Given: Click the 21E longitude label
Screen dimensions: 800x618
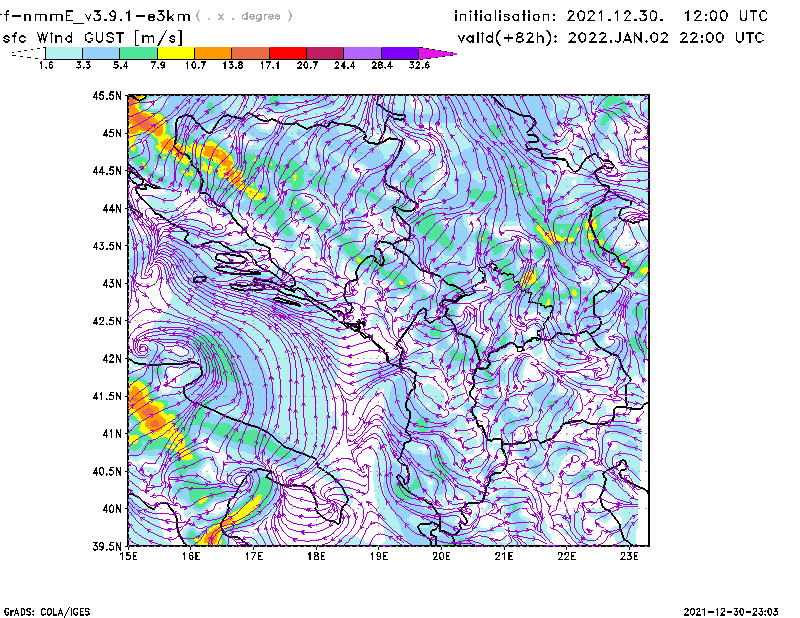Looking at the screenshot, I should click(504, 556).
